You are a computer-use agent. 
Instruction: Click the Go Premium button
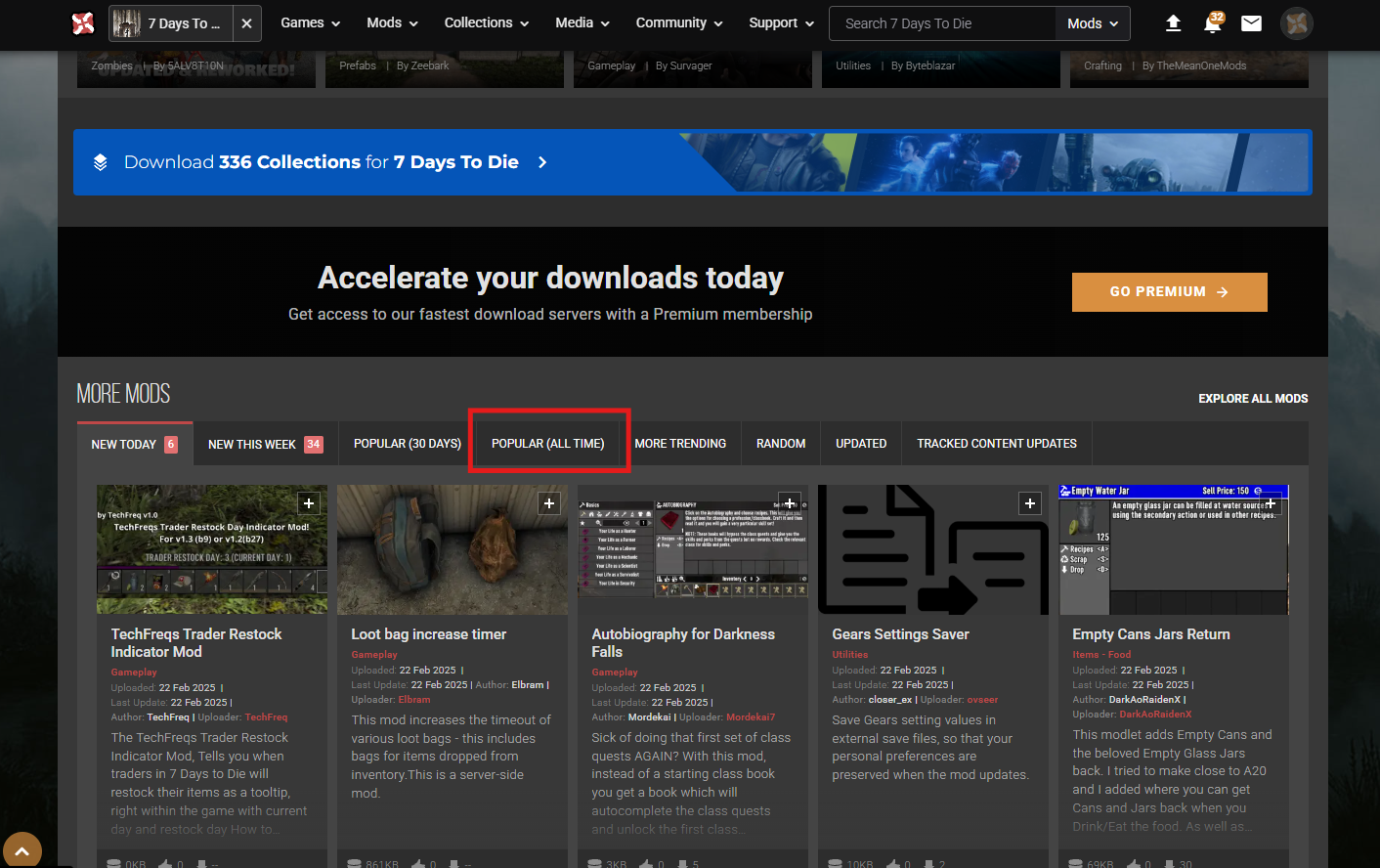click(x=1170, y=292)
